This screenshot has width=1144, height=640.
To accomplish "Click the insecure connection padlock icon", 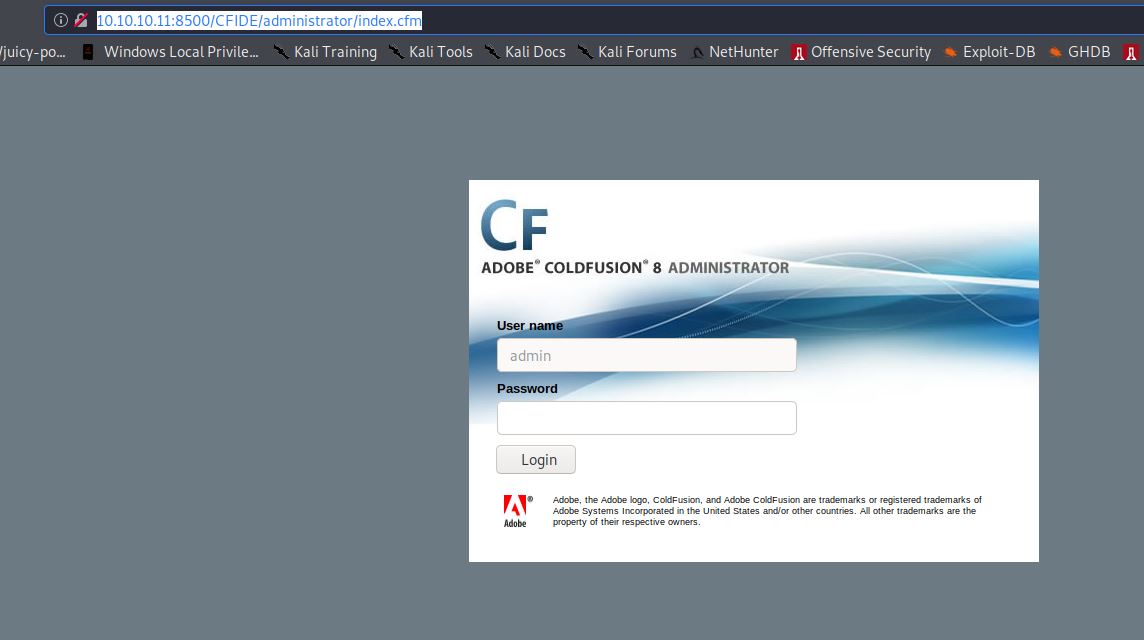I will [81, 20].
